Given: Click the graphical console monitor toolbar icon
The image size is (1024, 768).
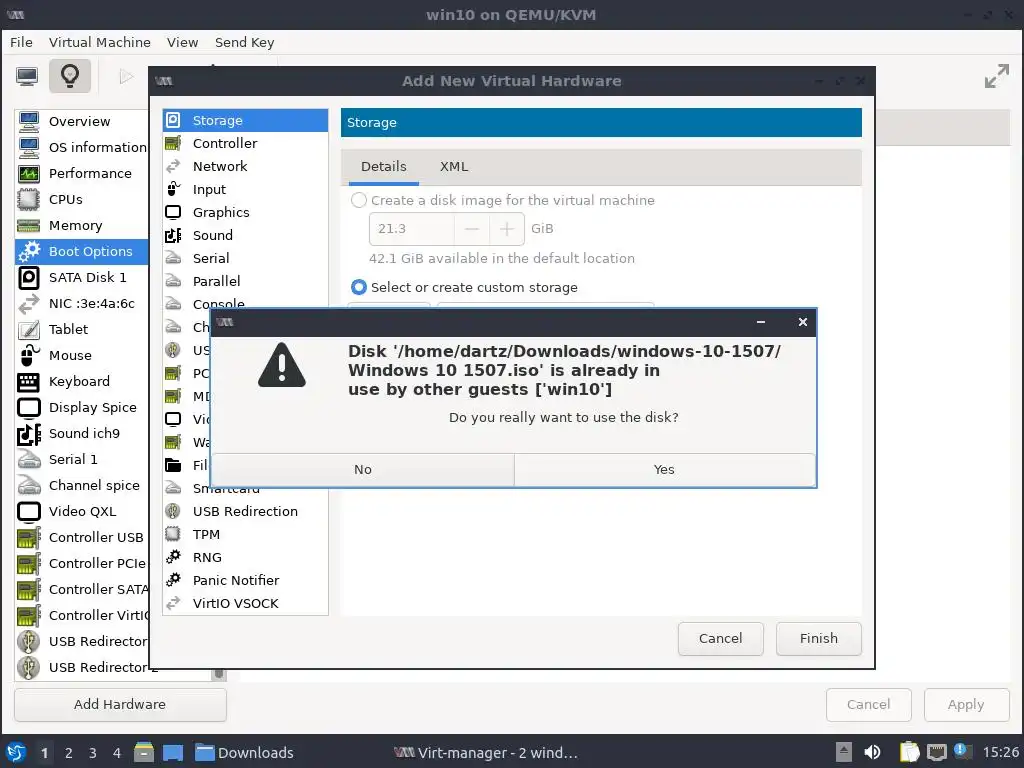Looking at the screenshot, I should [x=27, y=76].
